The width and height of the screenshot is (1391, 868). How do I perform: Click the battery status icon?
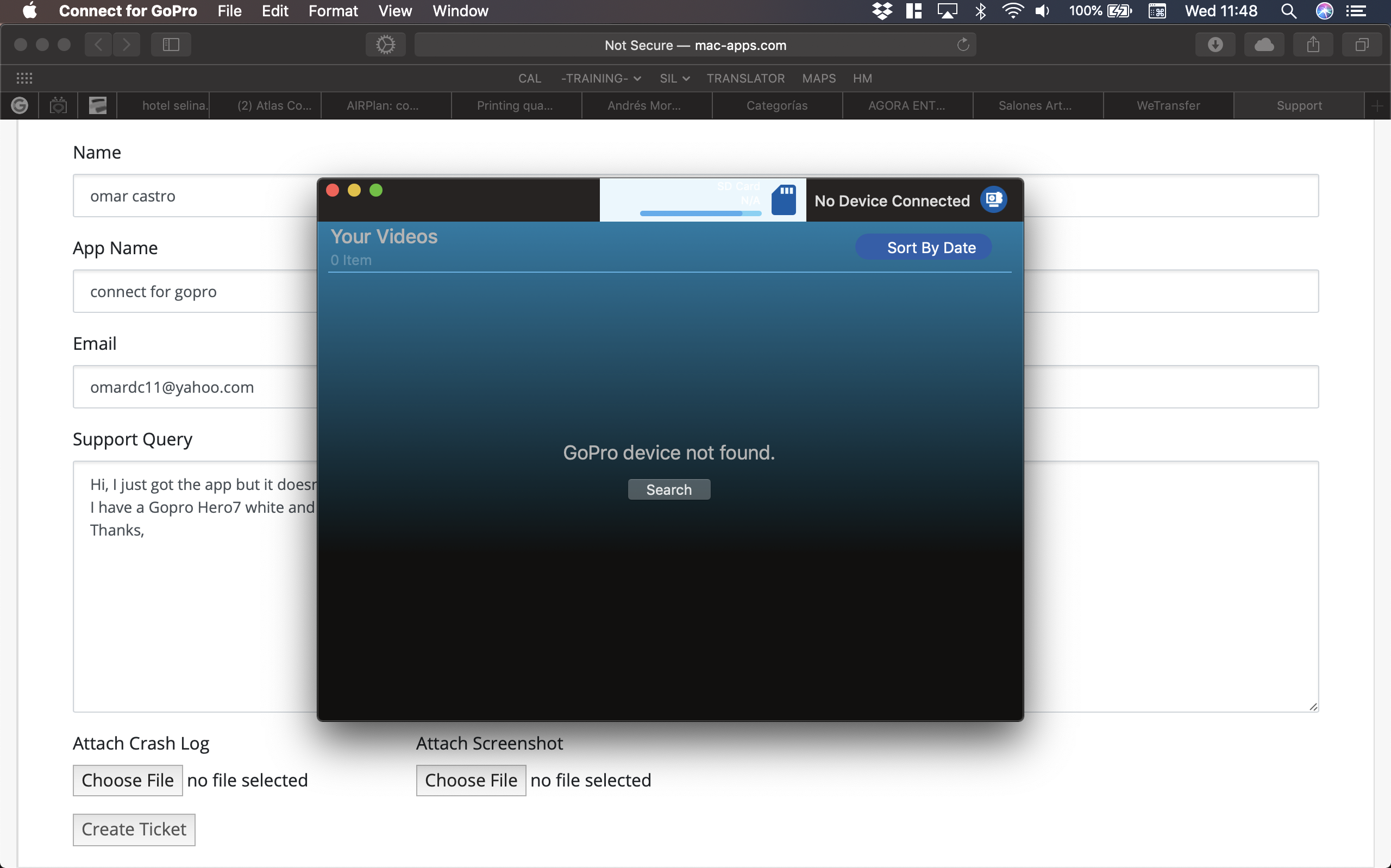[x=1119, y=11]
